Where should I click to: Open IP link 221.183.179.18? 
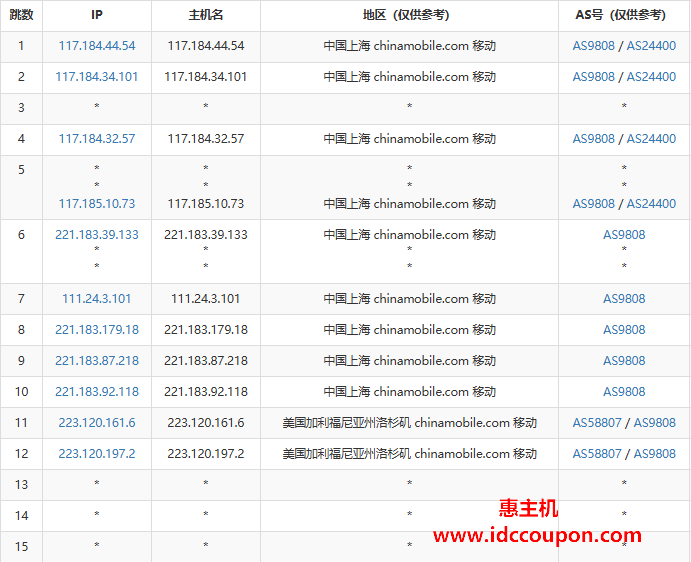[x=97, y=329]
